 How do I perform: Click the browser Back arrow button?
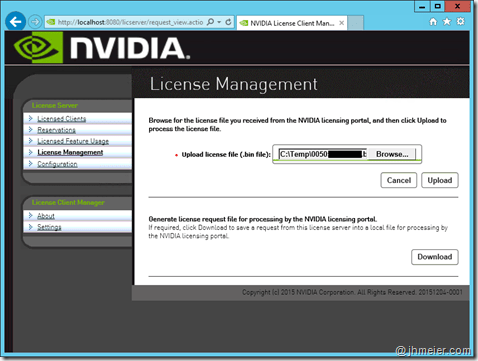[16, 22]
